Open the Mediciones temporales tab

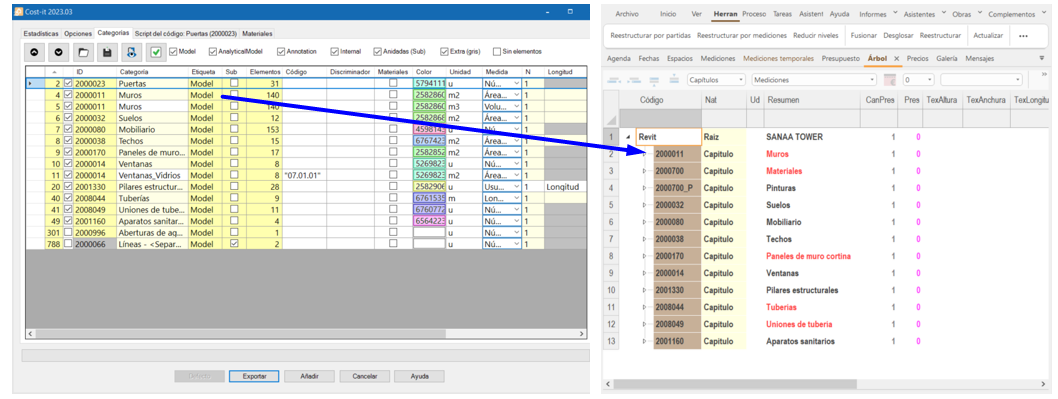pos(778,59)
